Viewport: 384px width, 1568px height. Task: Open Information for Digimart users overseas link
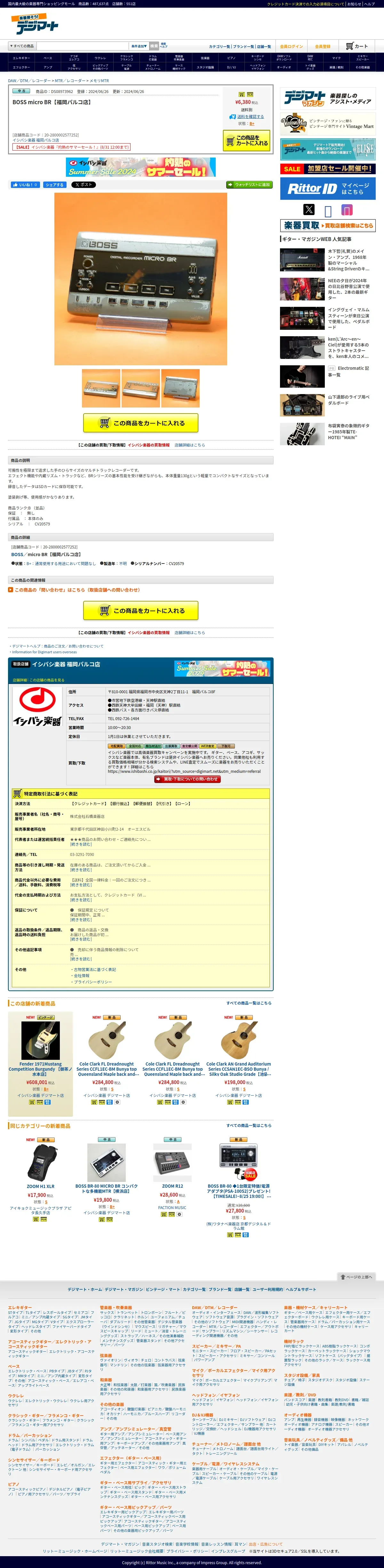pos(44,652)
